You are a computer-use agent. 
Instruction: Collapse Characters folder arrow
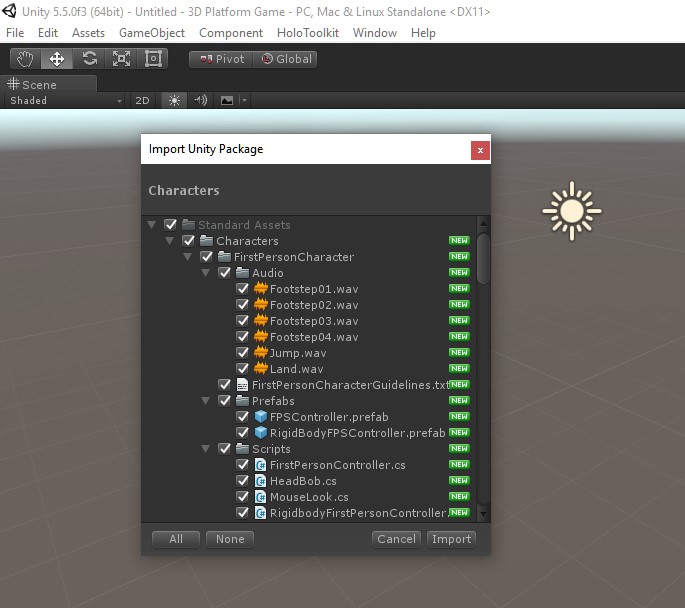point(170,241)
